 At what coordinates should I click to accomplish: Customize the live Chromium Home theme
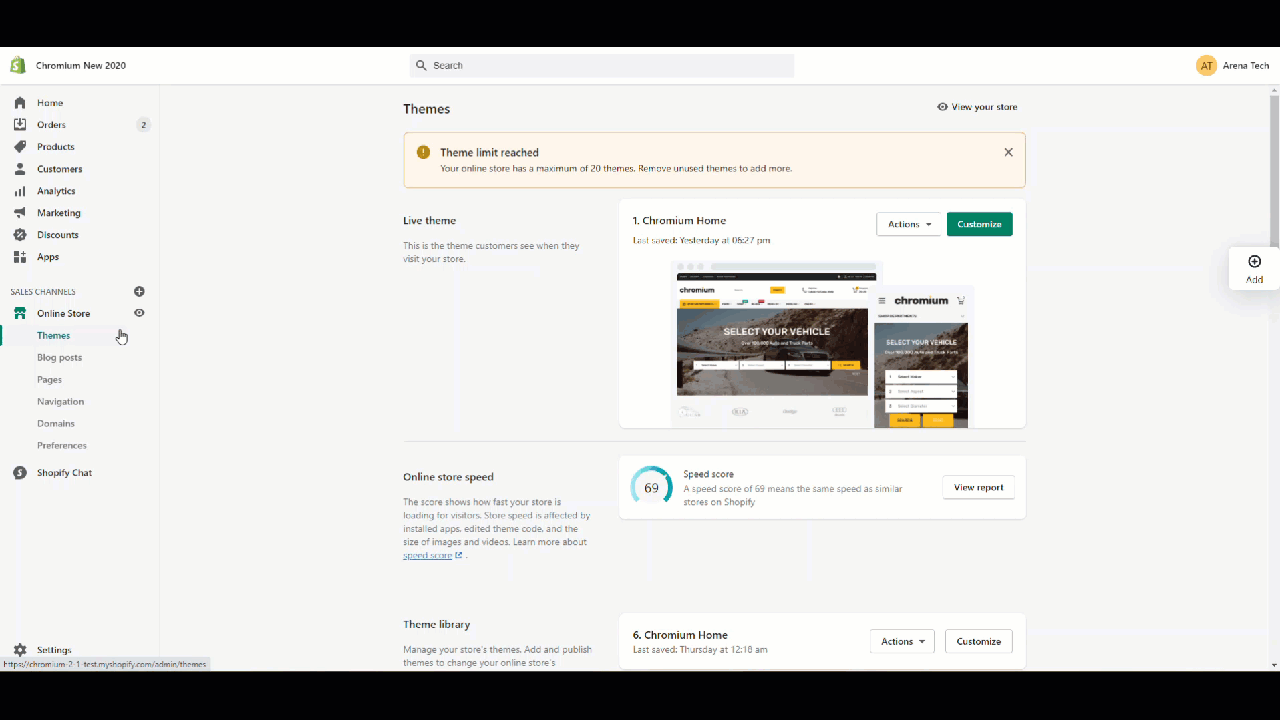click(979, 224)
